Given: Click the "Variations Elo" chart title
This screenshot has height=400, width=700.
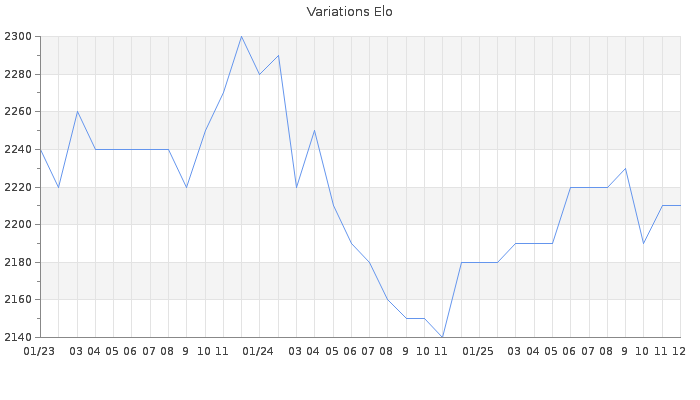Looking at the screenshot, I should pos(349,12).
